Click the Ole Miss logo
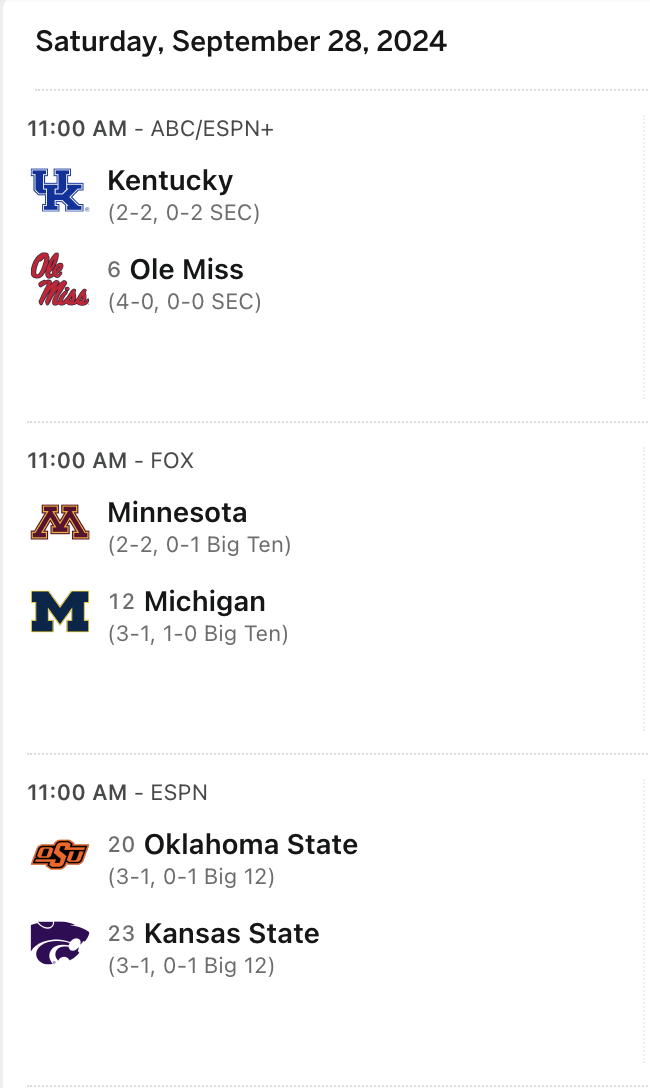The image size is (650, 1088). point(60,279)
